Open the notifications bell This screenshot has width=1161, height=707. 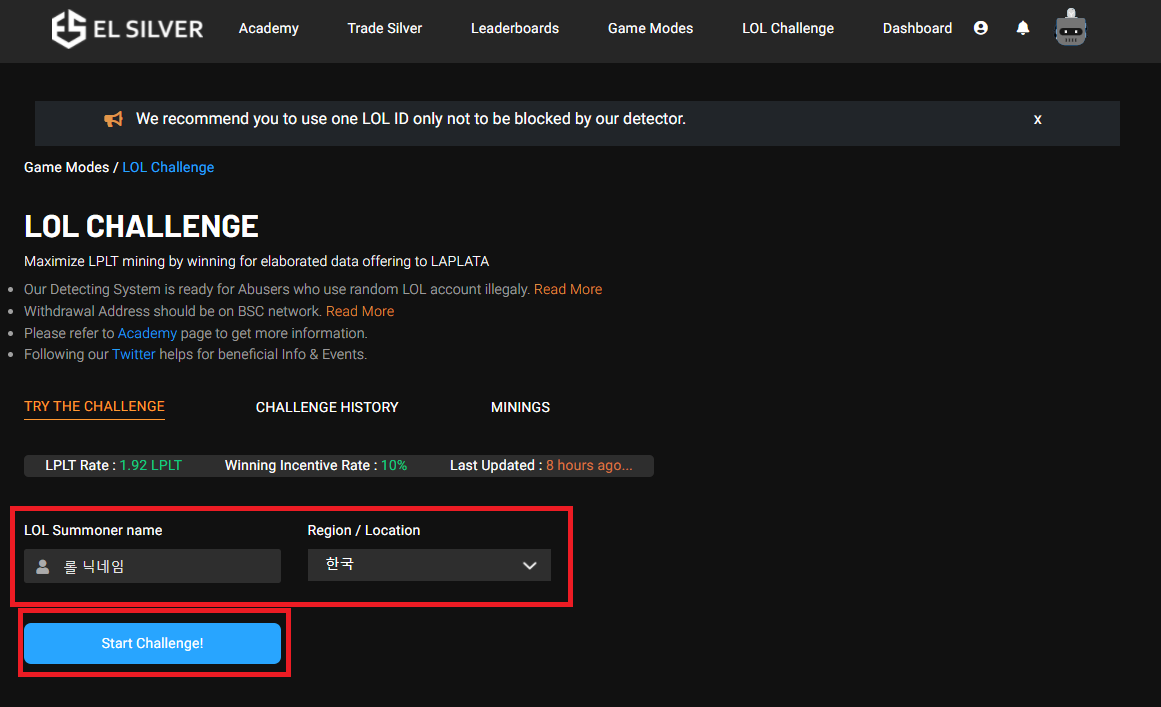click(1023, 28)
